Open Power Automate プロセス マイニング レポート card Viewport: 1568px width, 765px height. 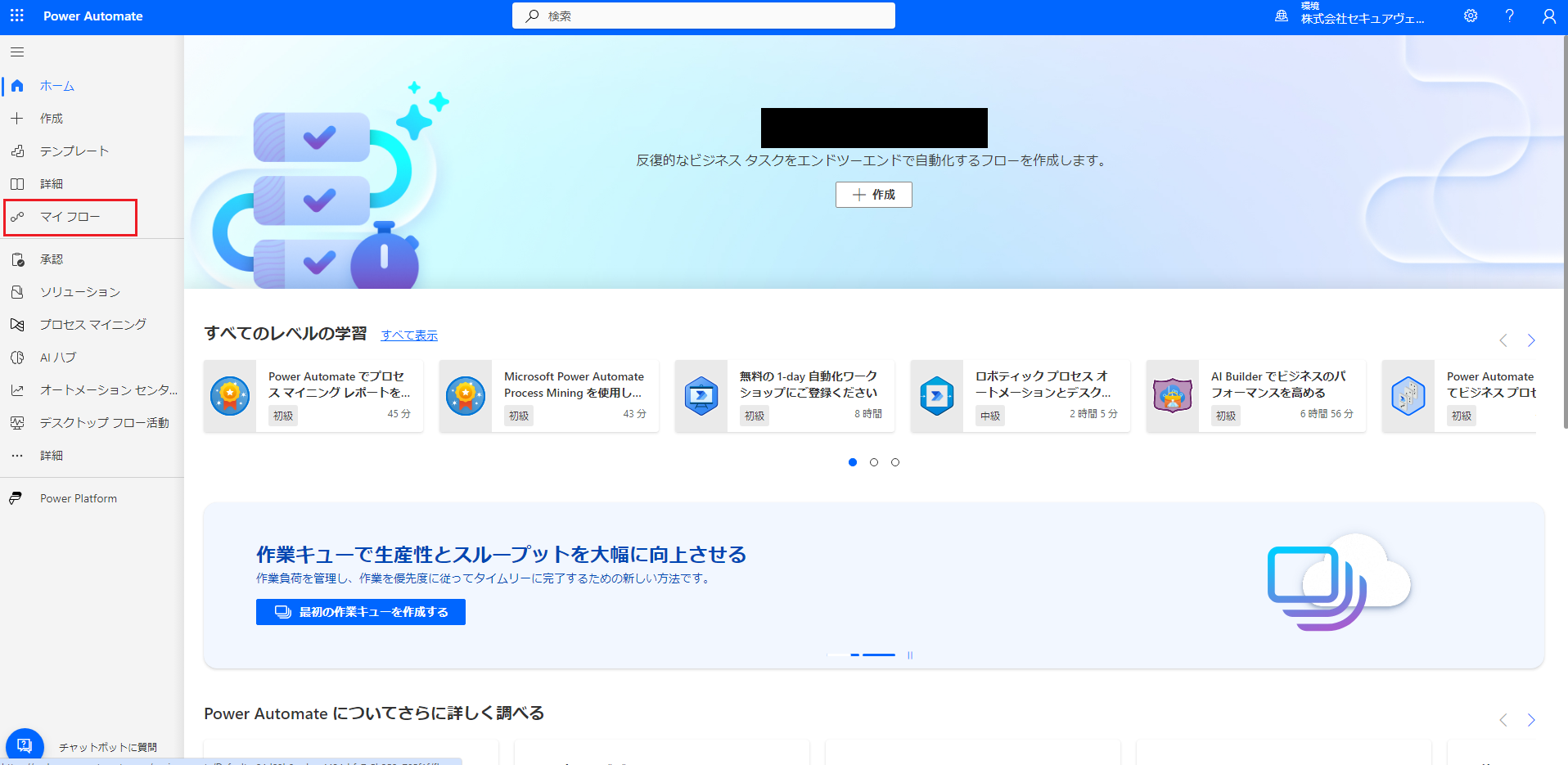[x=313, y=396]
